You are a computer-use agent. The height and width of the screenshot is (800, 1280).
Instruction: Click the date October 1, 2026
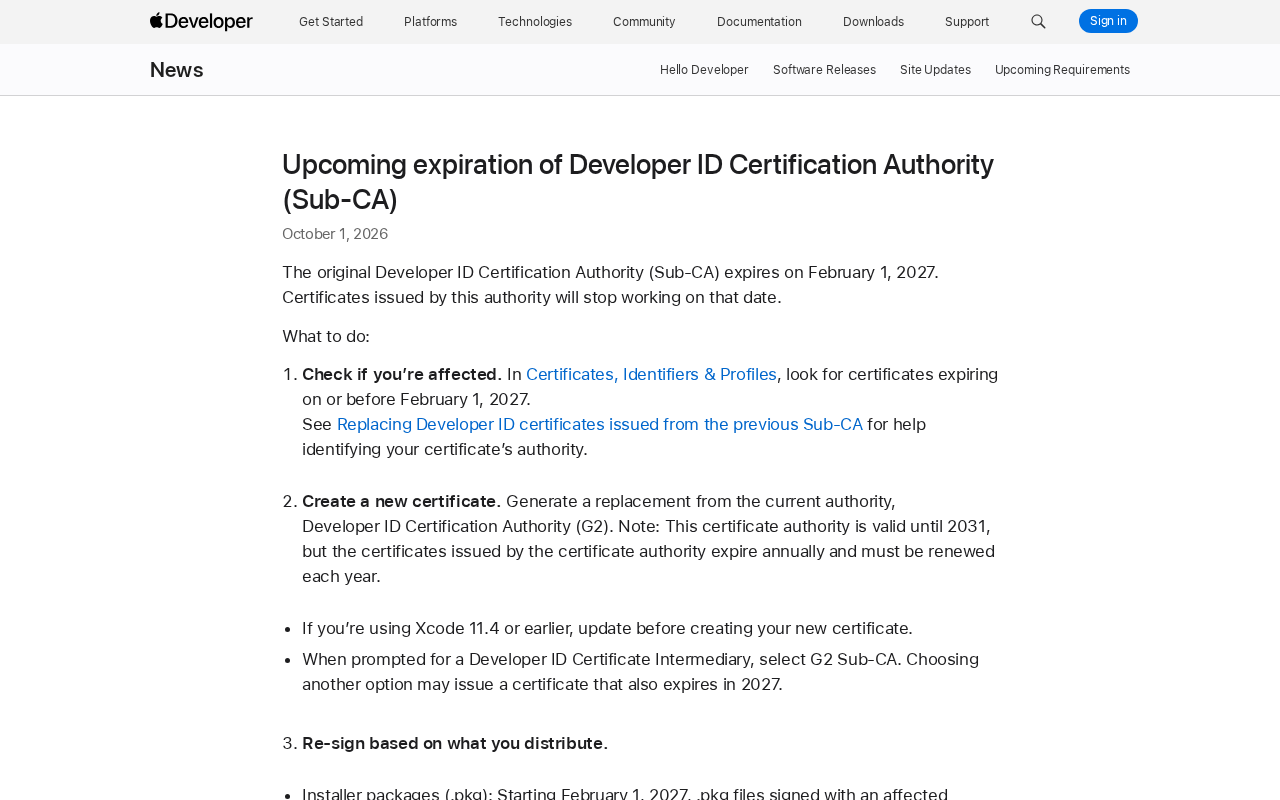tap(335, 234)
